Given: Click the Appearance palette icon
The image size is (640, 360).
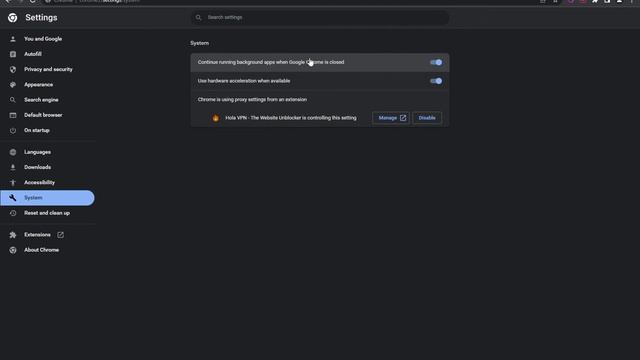Looking at the screenshot, I should point(13,84).
